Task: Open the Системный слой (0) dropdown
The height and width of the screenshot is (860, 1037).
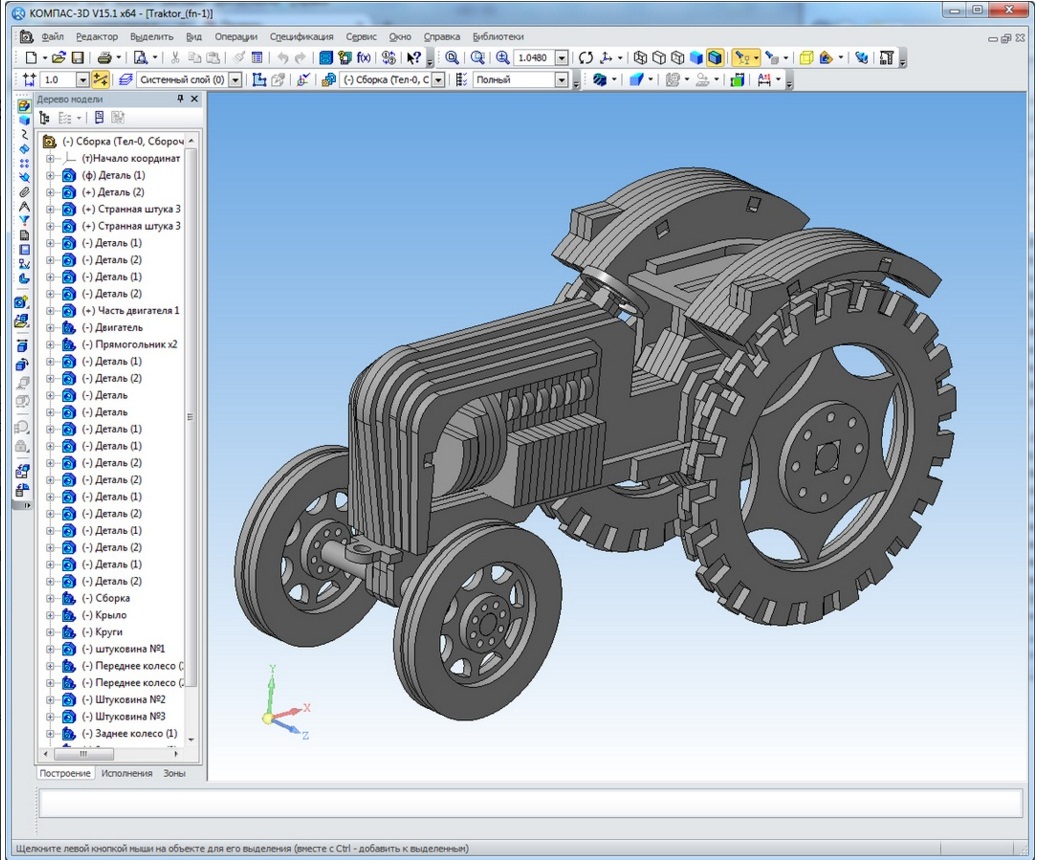Action: pos(235,80)
